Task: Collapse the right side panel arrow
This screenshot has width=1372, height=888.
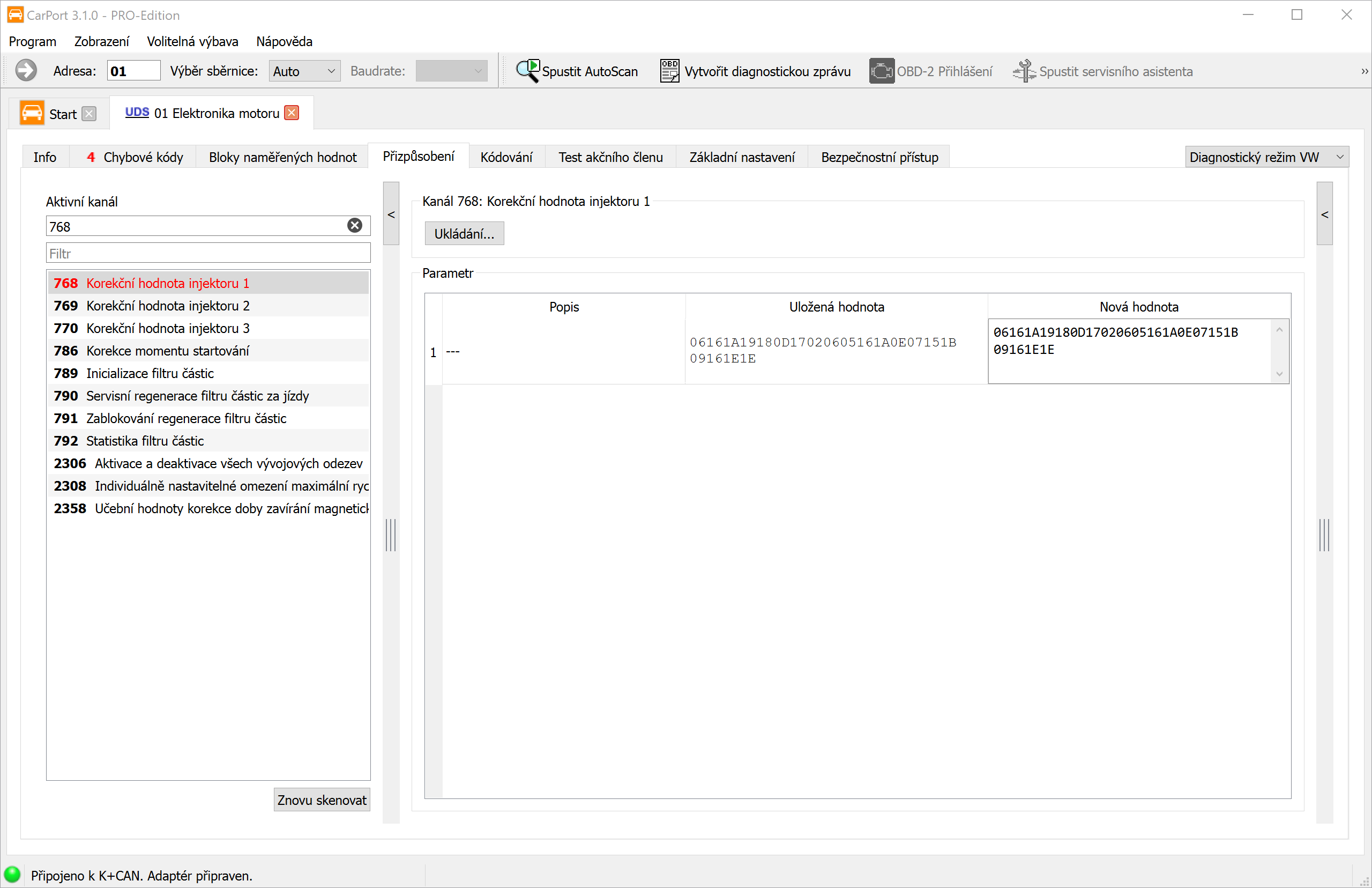Action: (1324, 214)
